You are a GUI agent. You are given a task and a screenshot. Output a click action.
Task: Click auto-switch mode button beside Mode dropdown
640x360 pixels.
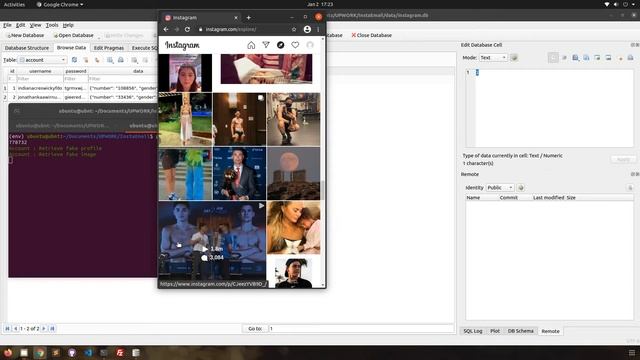pyautogui.click(x=514, y=58)
